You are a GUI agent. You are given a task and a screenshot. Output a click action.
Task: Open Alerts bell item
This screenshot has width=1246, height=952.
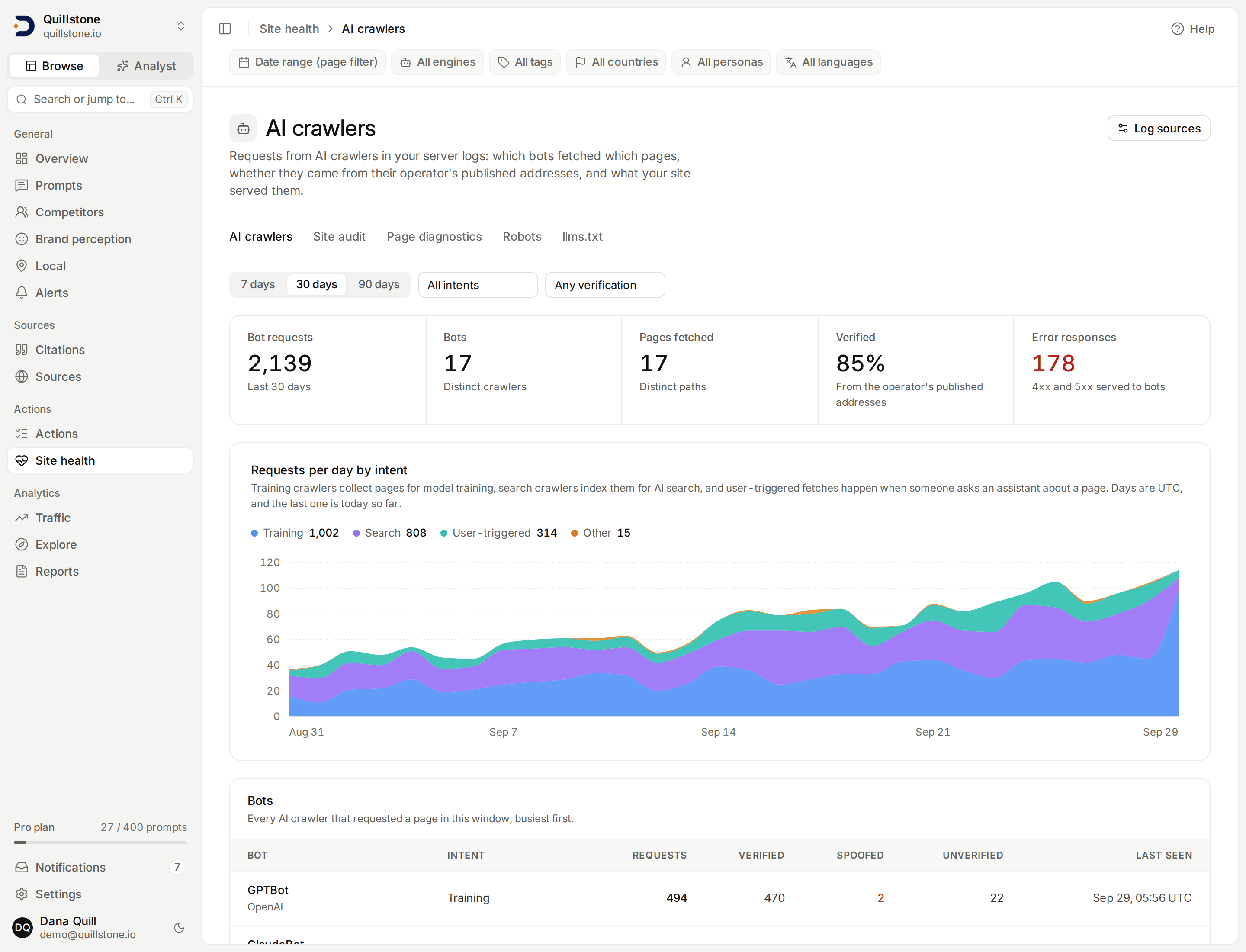[x=100, y=293]
